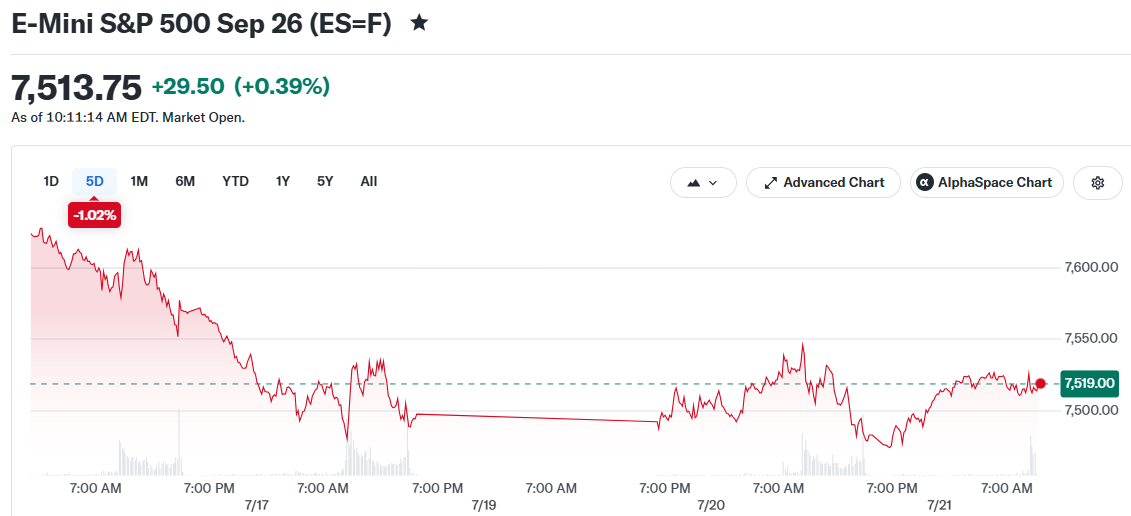Click the (+0.39%) percent change
1131x516 pixels.
[x=282, y=87]
